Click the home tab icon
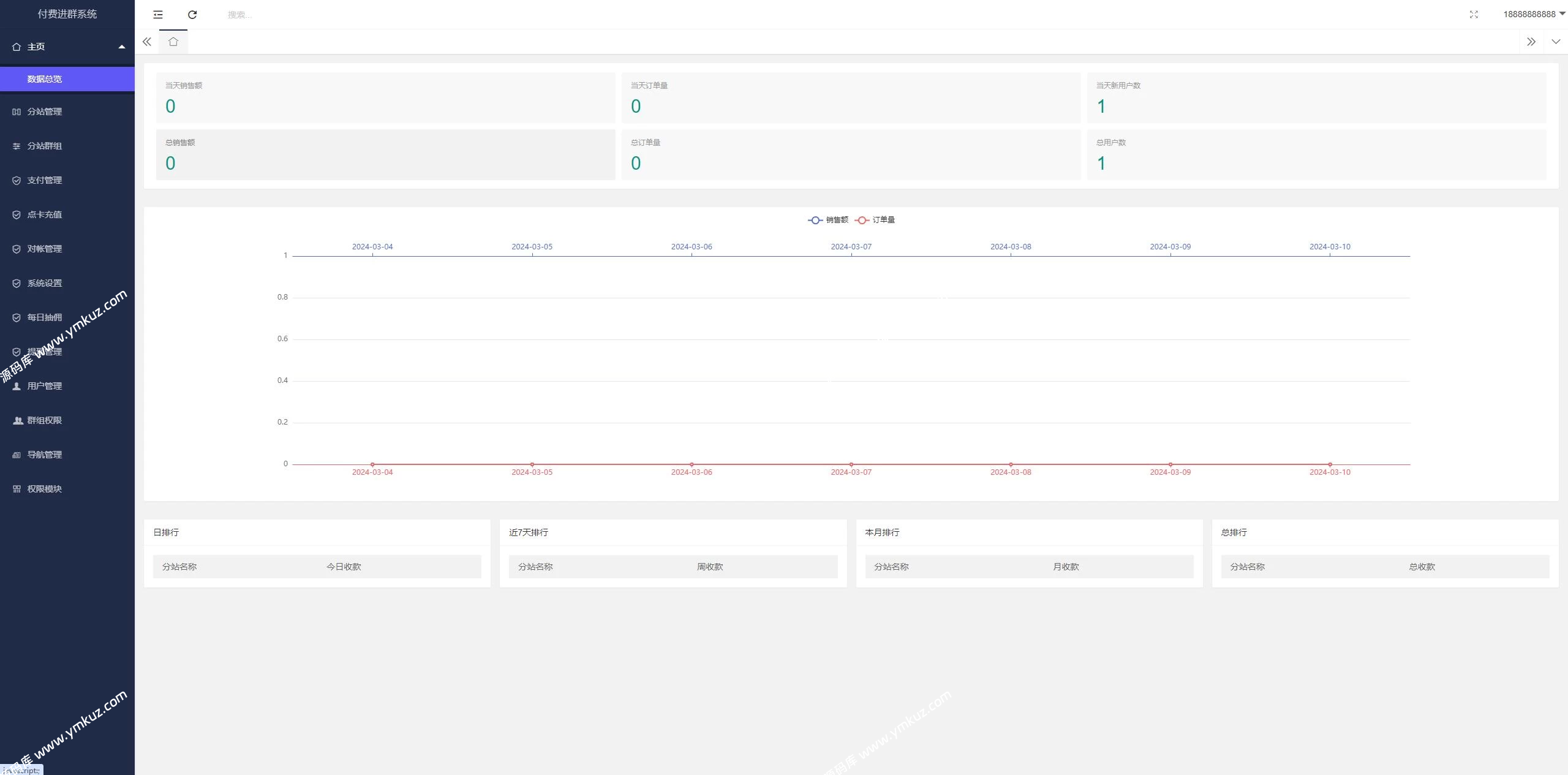Image resolution: width=1568 pixels, height=775 pixels. (173, 42)
